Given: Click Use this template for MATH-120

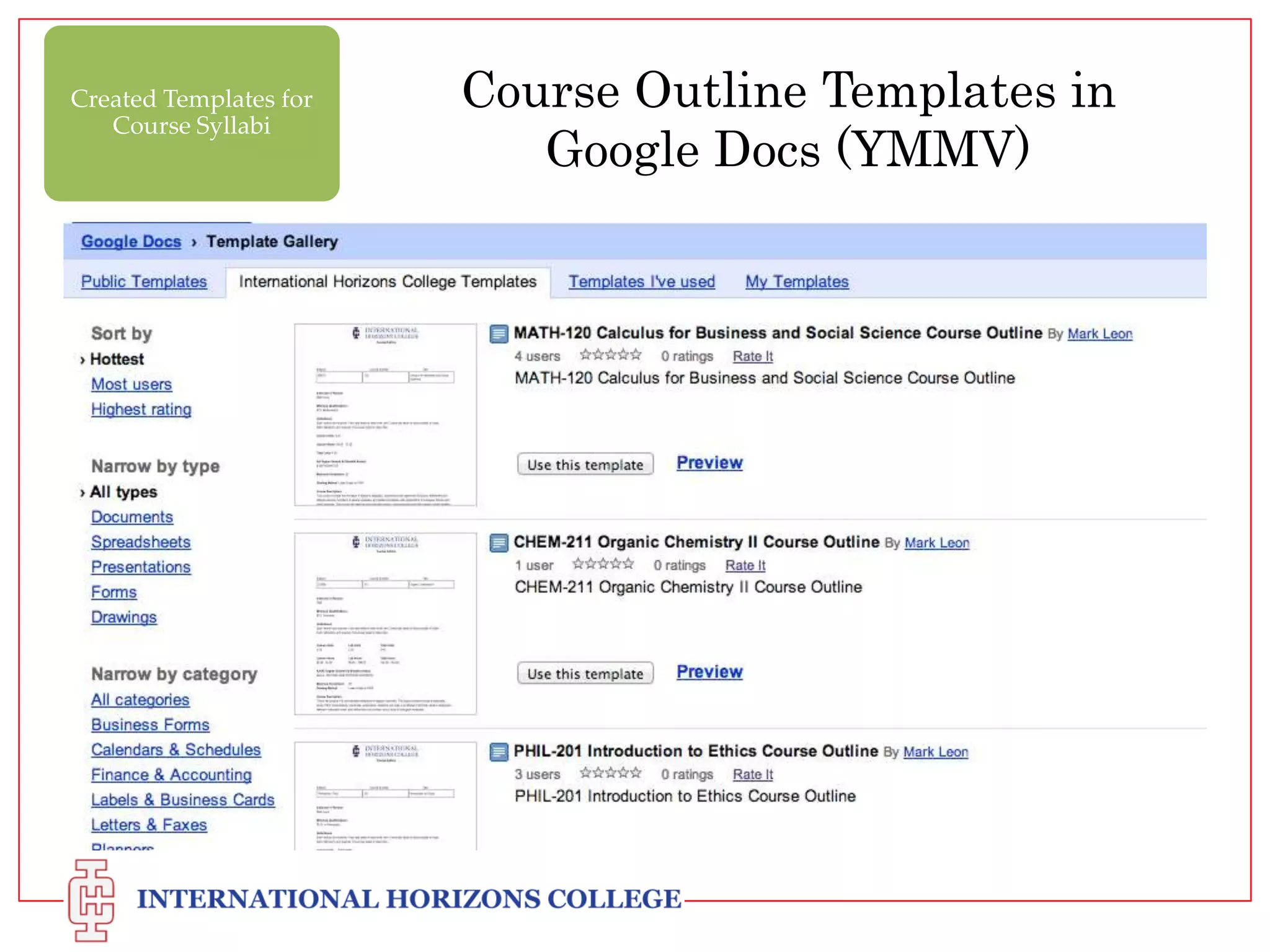Looking at the screenshot, I should pyautogui.click(x=585, y=464).
